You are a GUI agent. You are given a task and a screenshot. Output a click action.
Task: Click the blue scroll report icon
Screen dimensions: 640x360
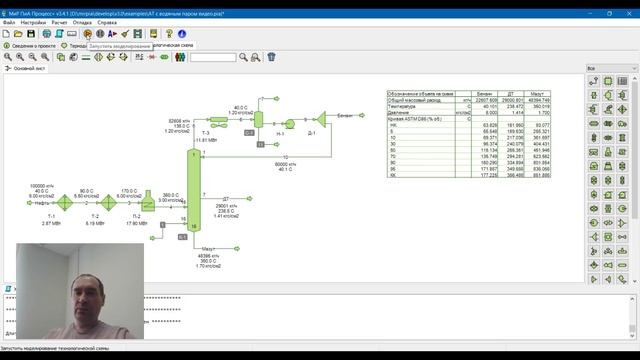point(59,34)
